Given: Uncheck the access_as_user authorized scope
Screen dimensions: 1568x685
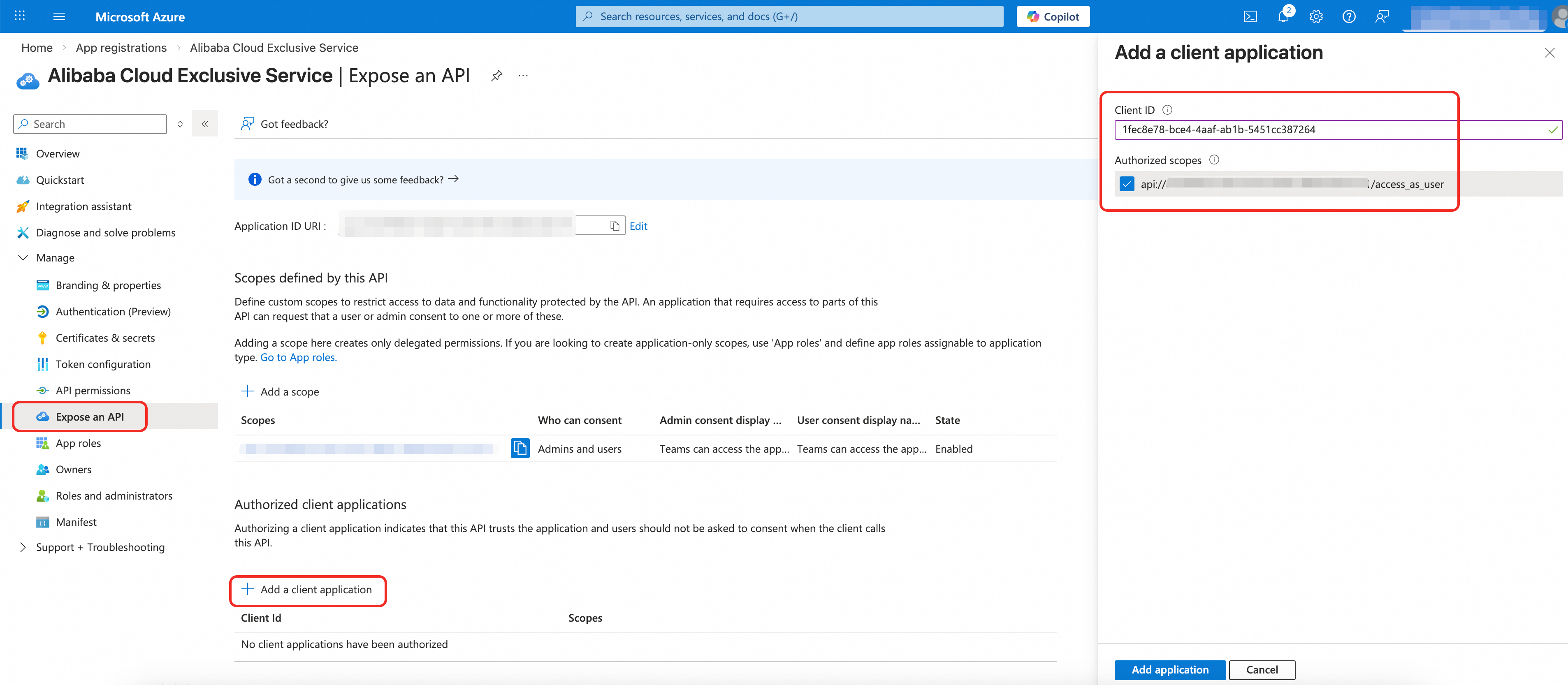Looking at the screenshot, I should (1127, 184).
